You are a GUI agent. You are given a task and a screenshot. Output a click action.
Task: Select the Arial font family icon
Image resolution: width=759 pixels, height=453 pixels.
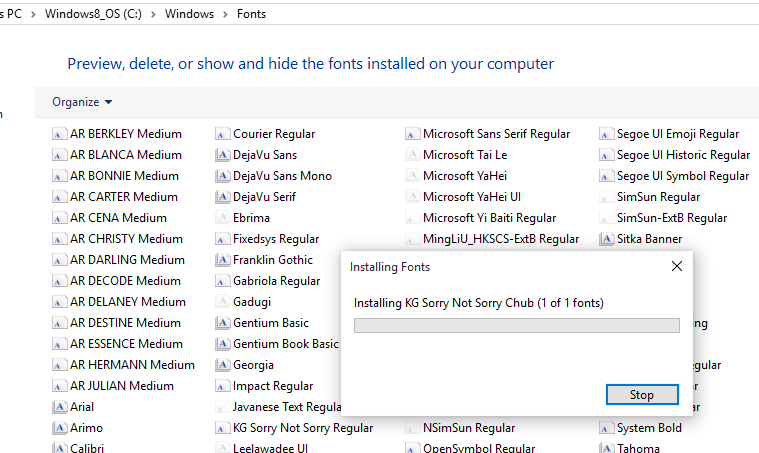coord(59,407)
